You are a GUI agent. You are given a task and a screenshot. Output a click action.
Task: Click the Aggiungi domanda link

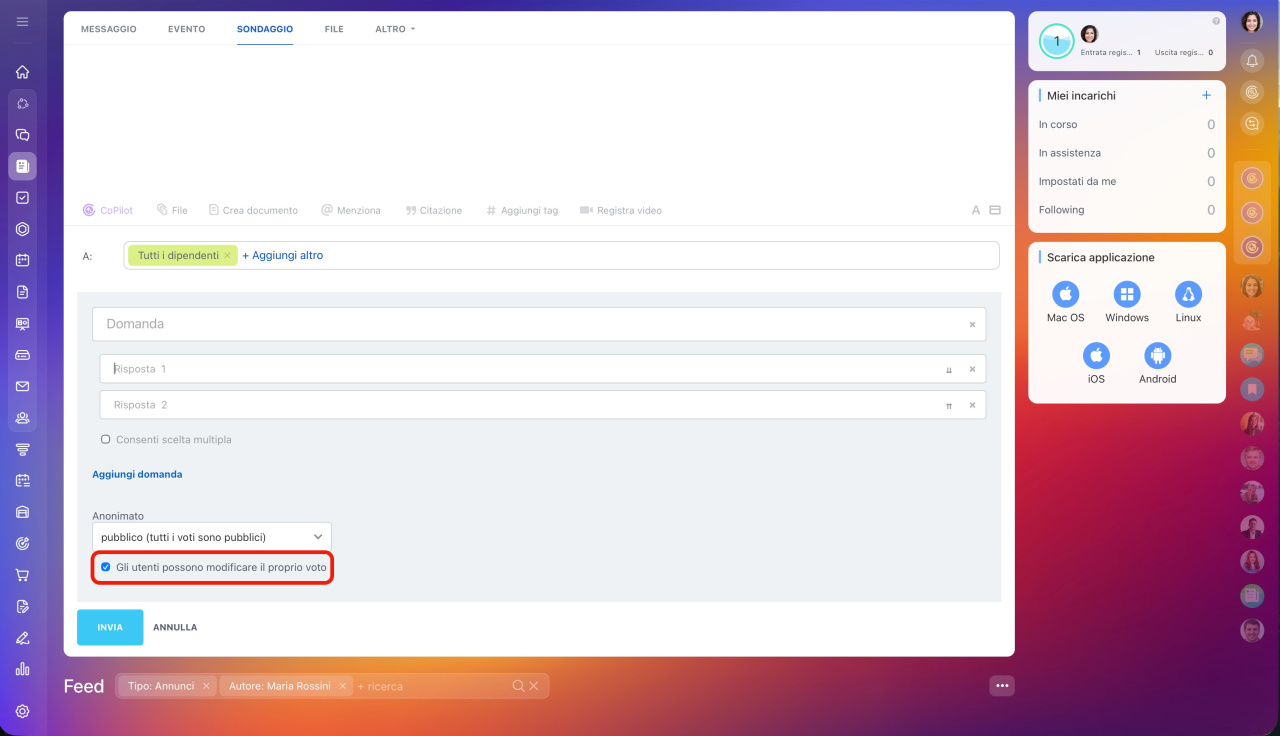click(x=137, y=474)
